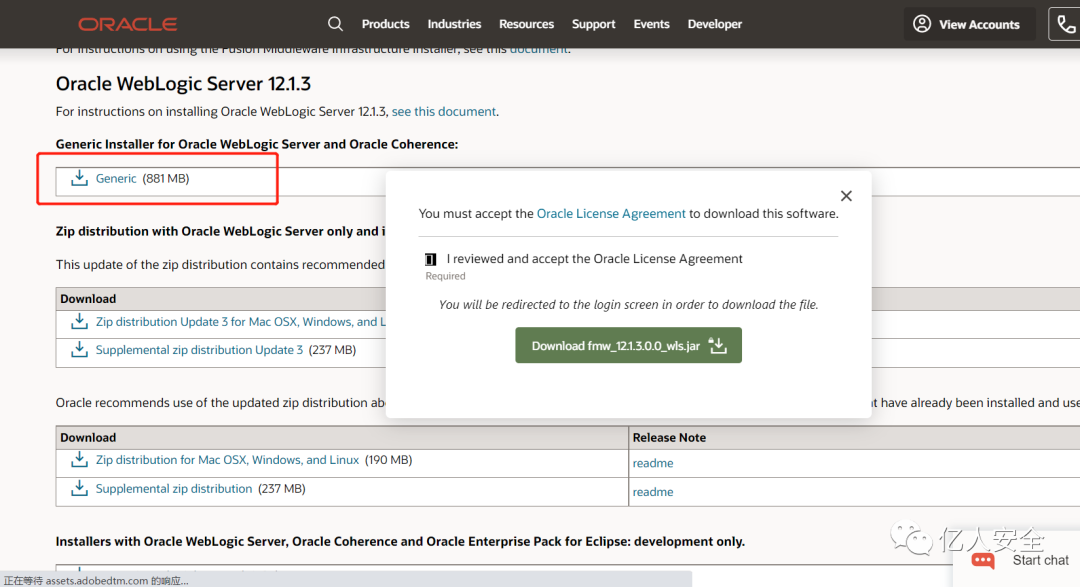The width and height of the screenshot is (1080, 587).
Task: Click the red chat bubble icon
Action: point(983,561)
